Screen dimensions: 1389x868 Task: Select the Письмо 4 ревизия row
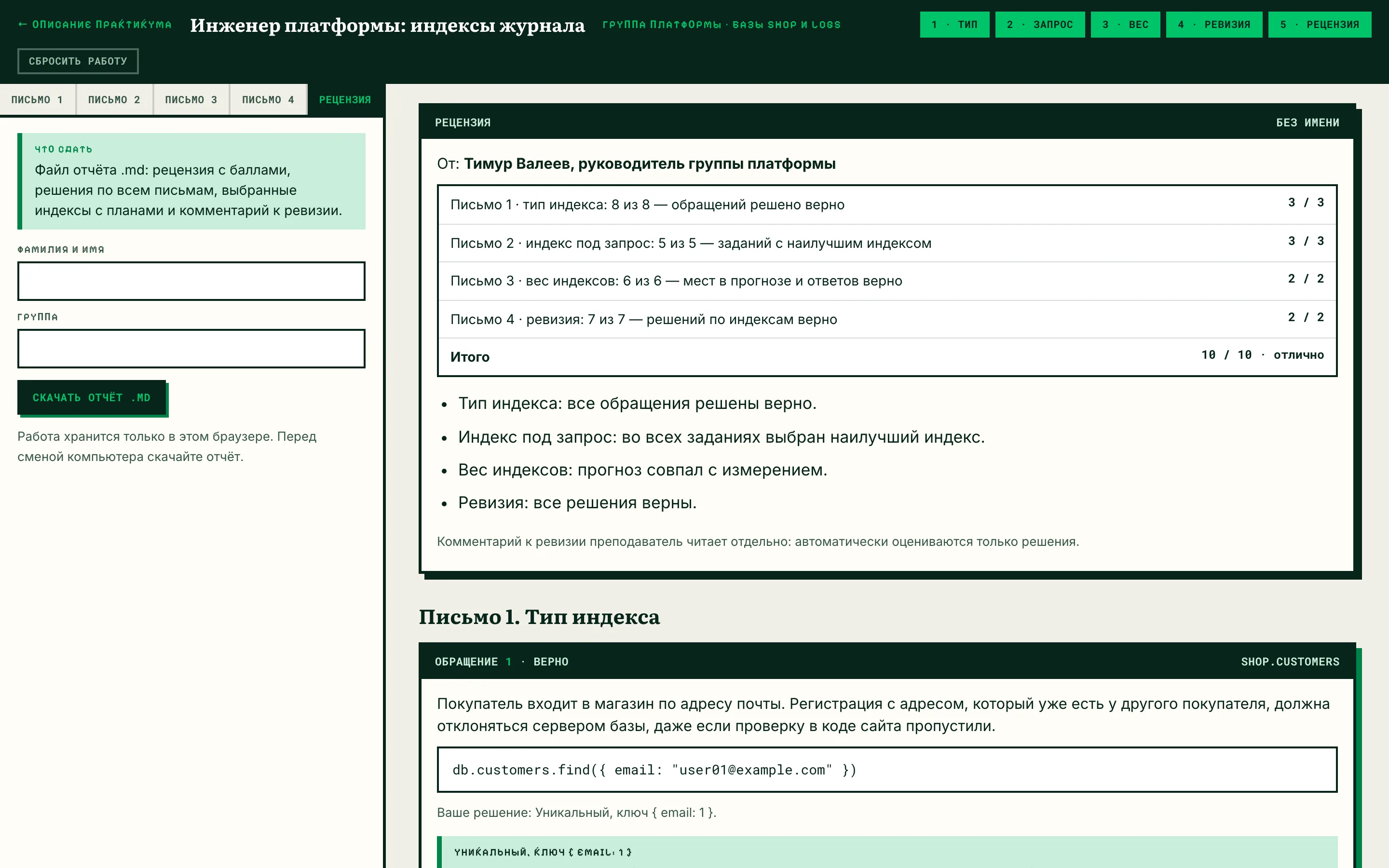pos(887,319)
